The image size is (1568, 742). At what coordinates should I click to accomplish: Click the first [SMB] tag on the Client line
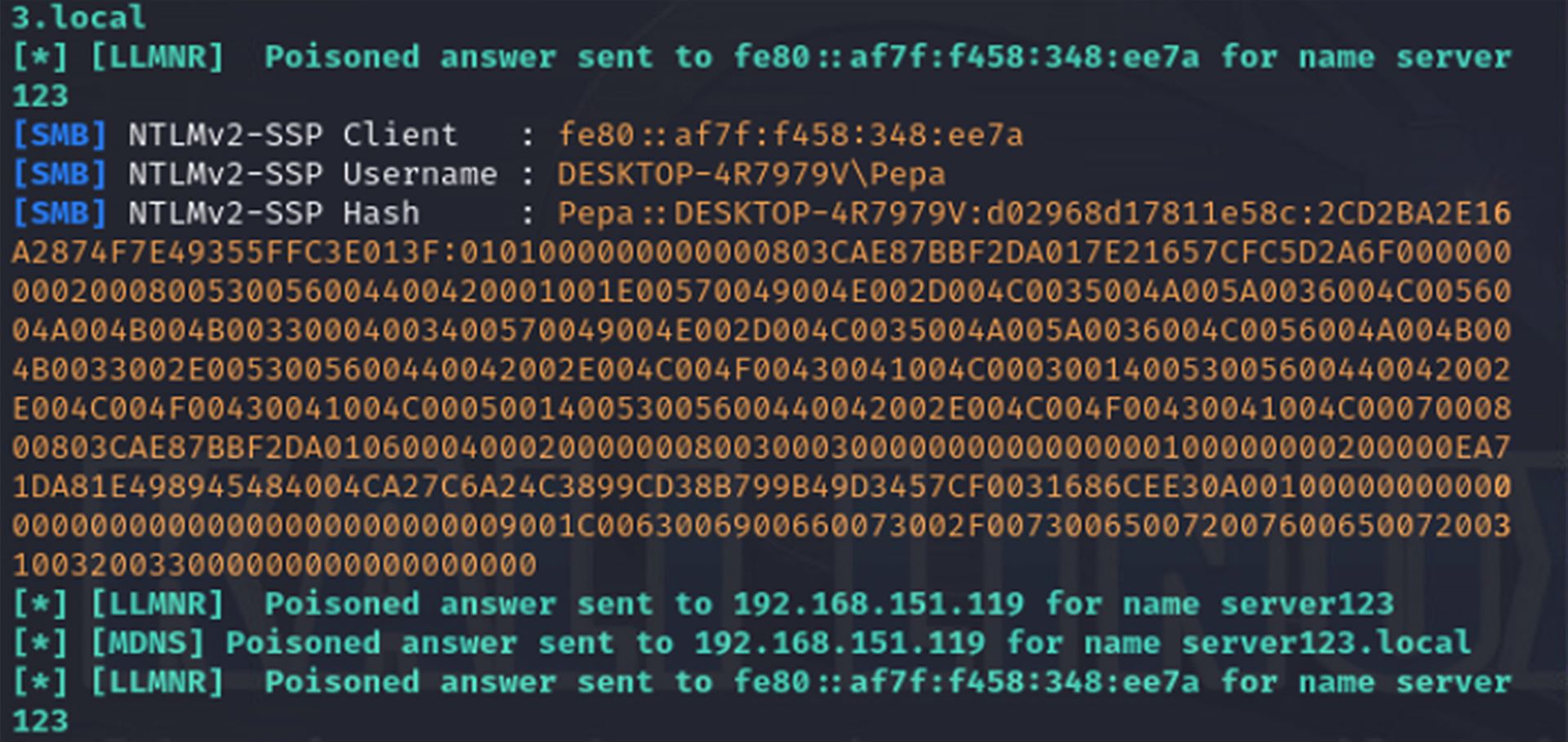60,135
